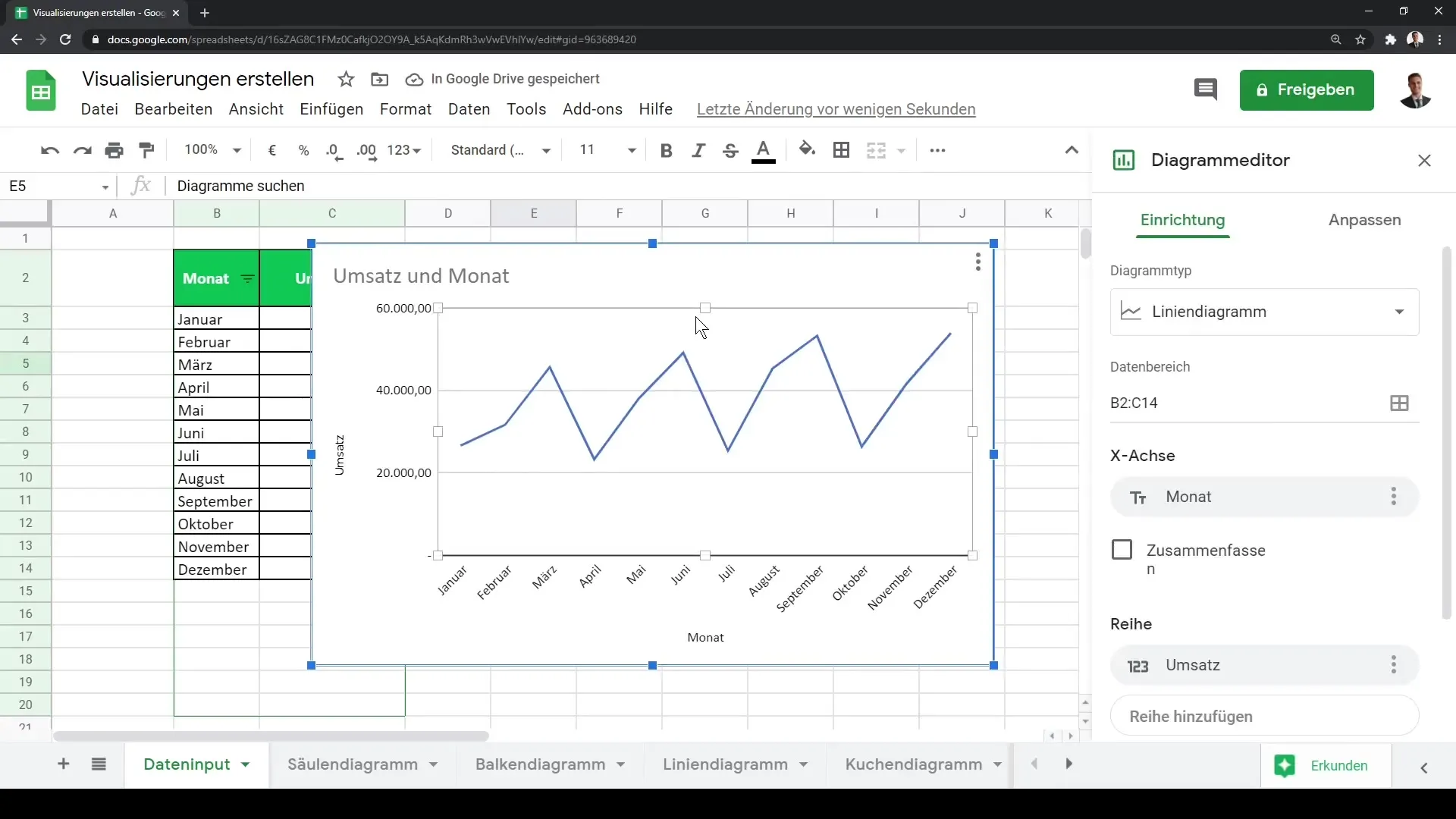Click the italic formatting icon
The width and height of the screenshot is (1456, 819).
(x=698, y=150)
